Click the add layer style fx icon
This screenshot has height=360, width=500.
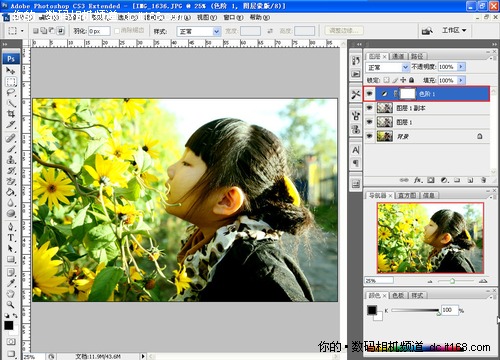pyautogui.click(x=418, y=180)
